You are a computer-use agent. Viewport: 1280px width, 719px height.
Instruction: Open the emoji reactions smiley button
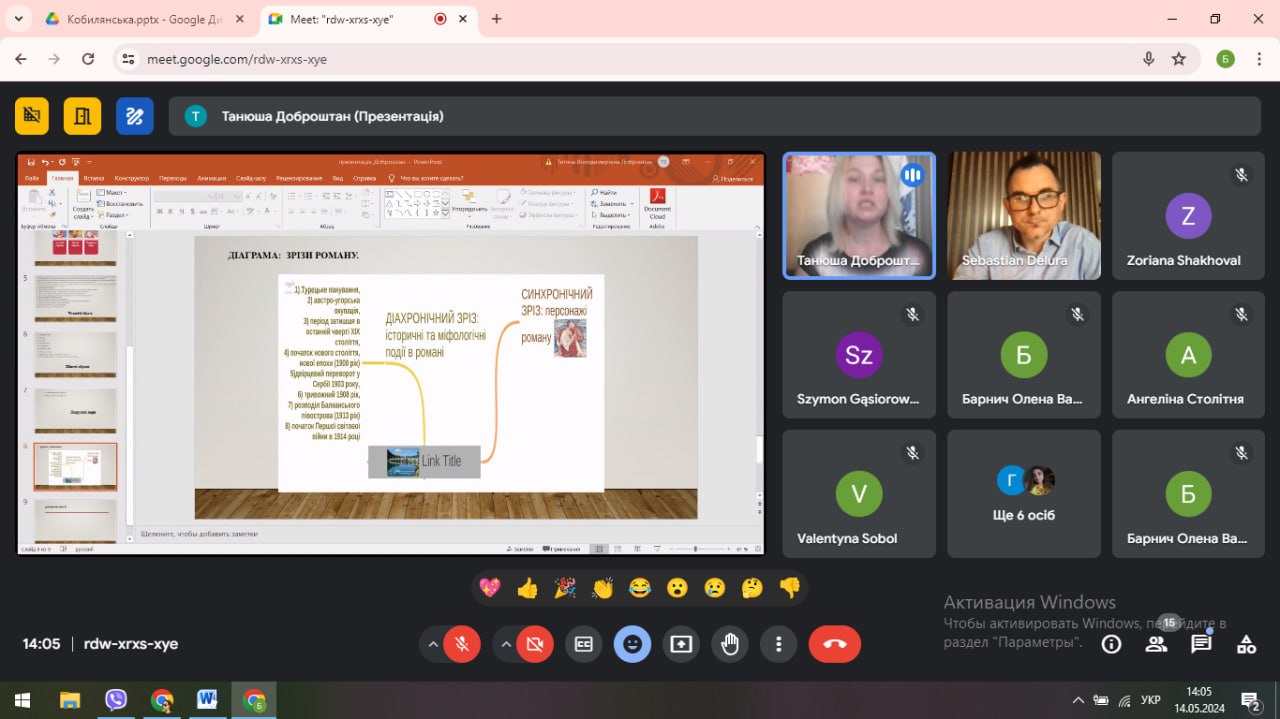(x=632, y=644)
